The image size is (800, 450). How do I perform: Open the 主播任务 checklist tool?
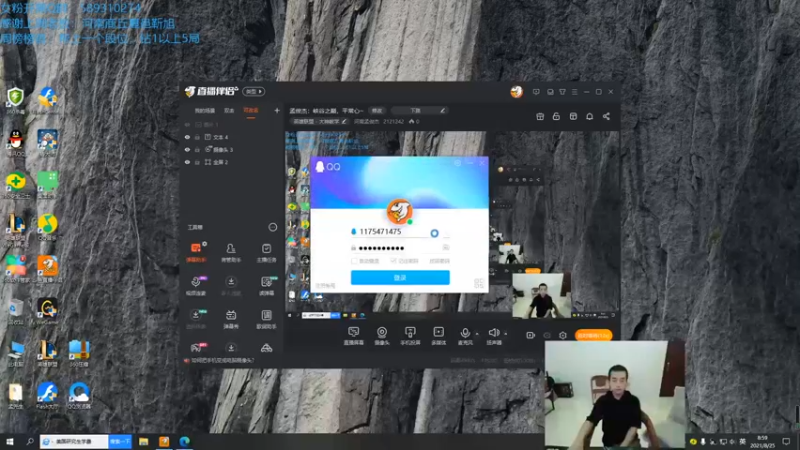tap(266, 252)
